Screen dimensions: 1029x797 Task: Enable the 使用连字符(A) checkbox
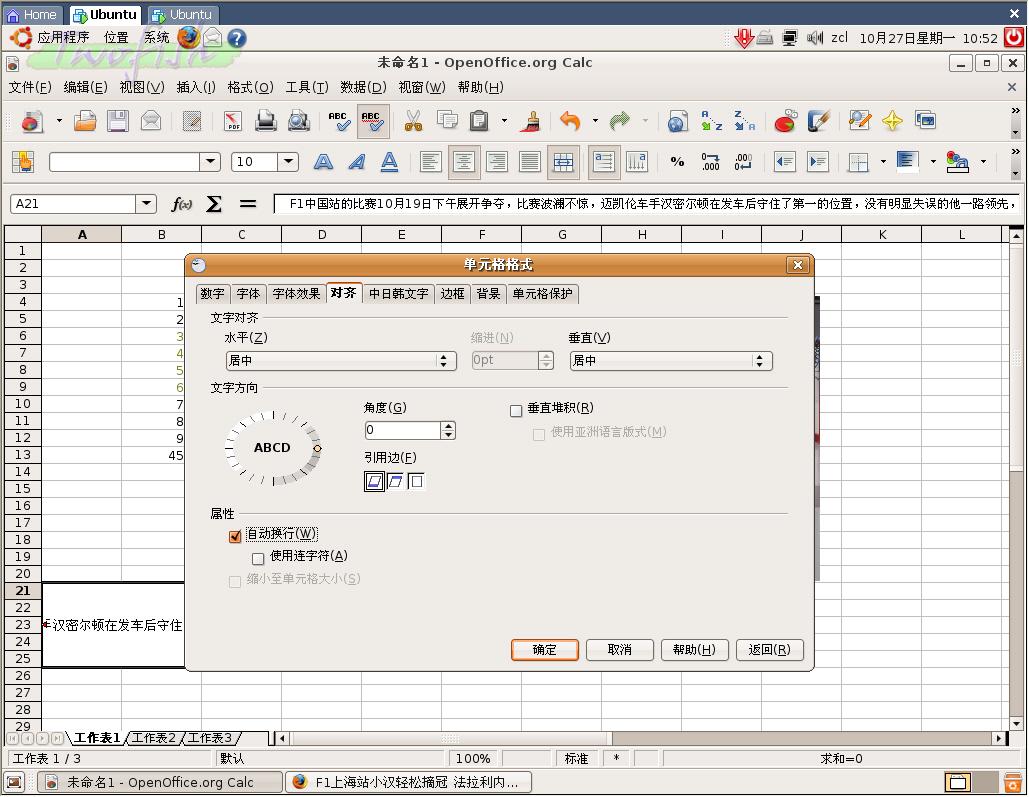coord(258,559)
